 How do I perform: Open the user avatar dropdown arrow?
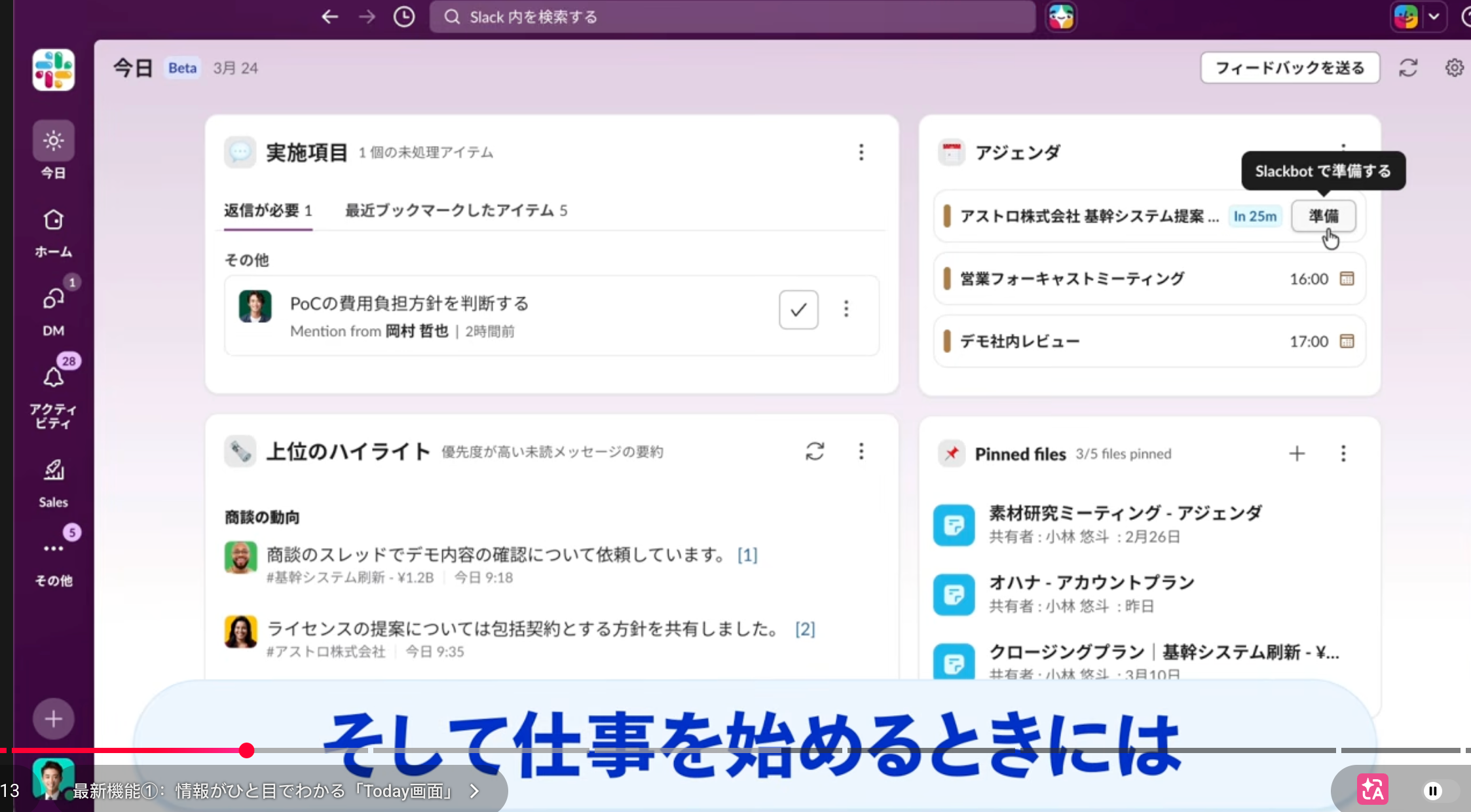[x=1434, y=16]
